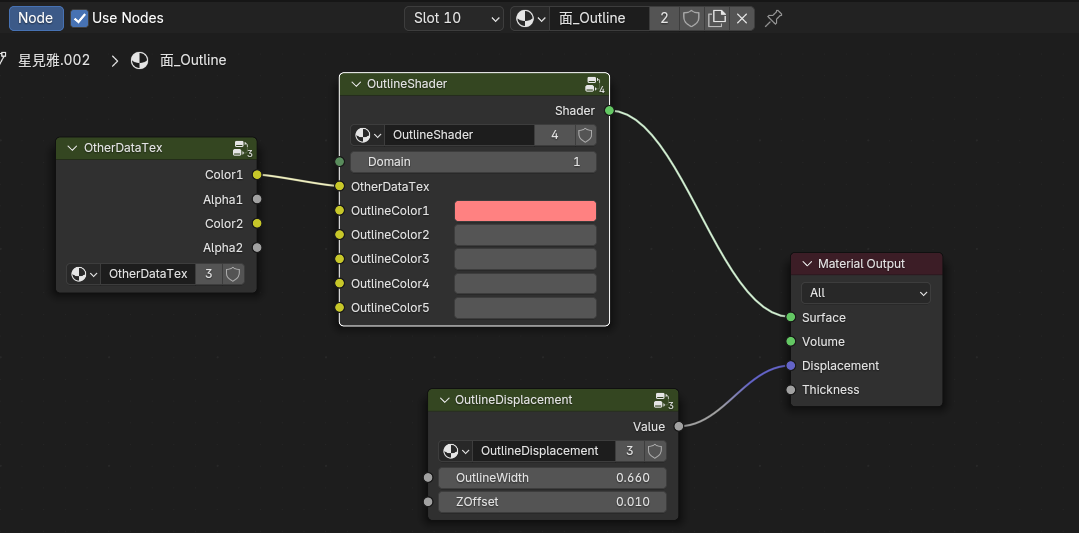Collapse the Material Output node

pyautogui.click(x=806, y=264)
